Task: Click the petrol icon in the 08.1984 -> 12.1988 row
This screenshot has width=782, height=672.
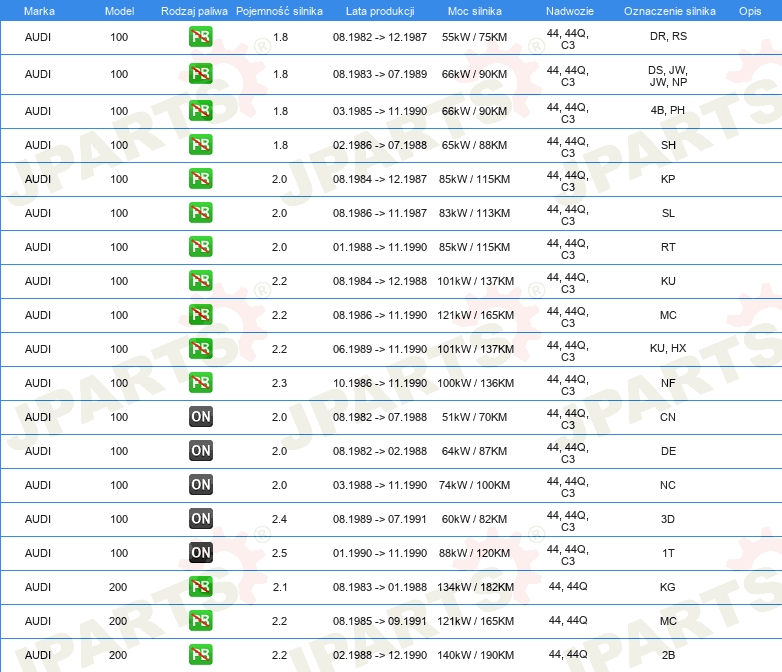Action: coord(200,281)
